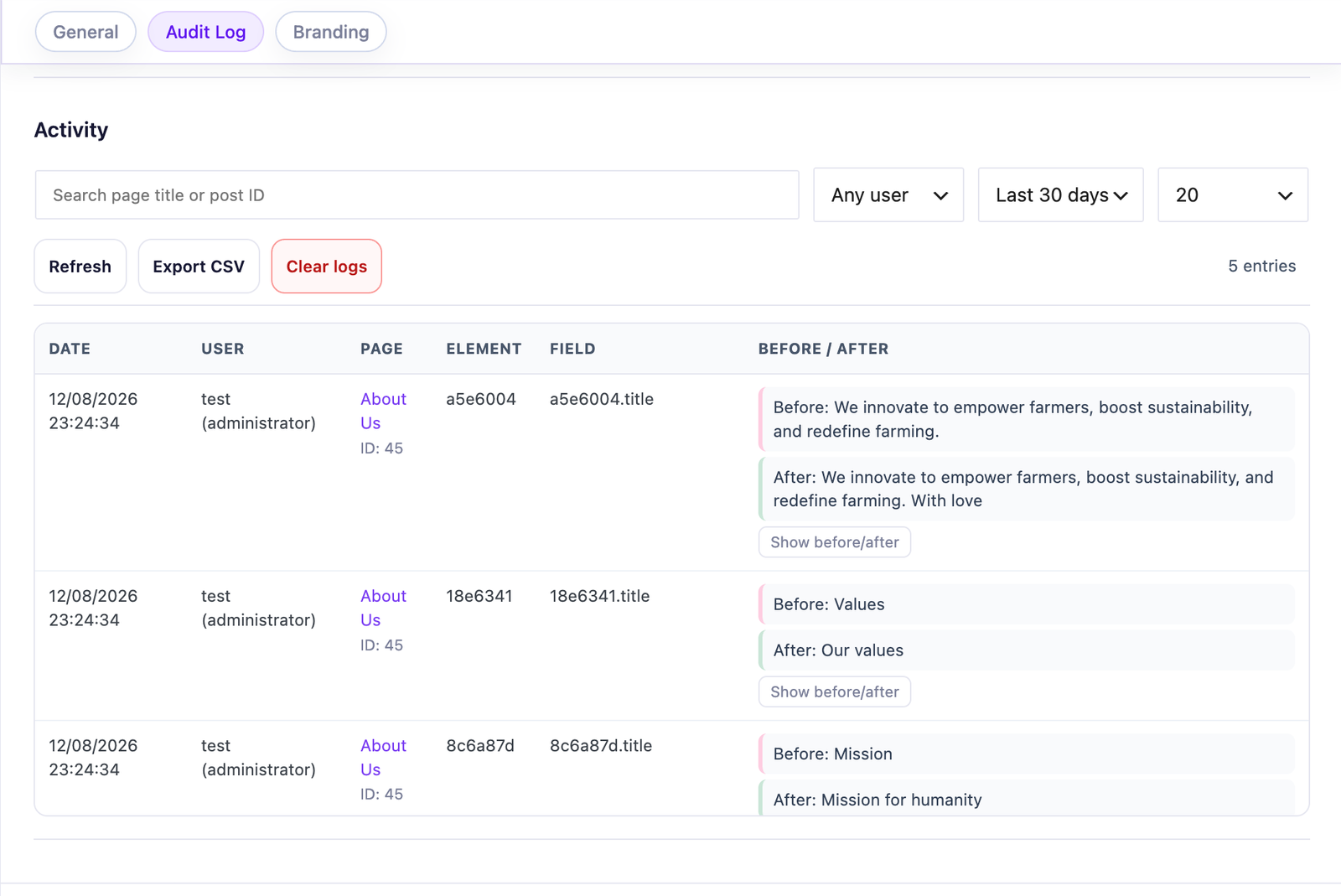The width and height of the screenshot is (1341, 896).
Task: Select the Before text about empowering farmers
Action: (1027, 419)
